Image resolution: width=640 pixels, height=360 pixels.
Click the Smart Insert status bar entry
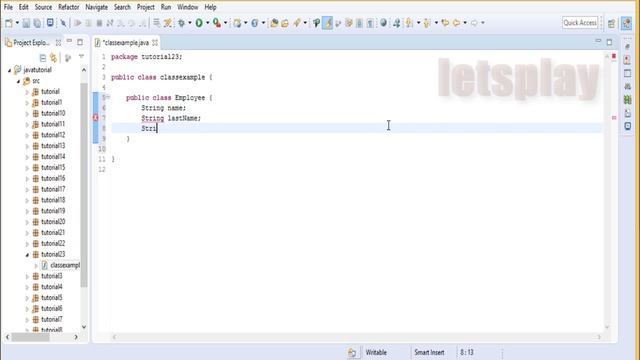point(429,352)
